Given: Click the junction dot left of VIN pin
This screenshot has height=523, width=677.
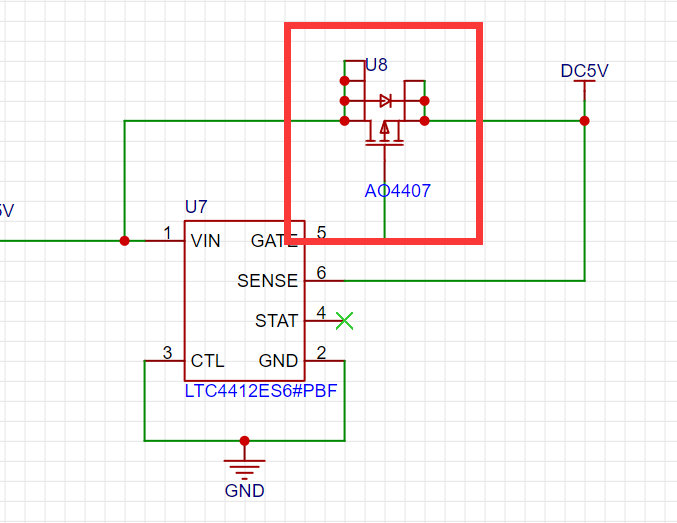Looking at the screenshot, I should (x=124, y=241).
